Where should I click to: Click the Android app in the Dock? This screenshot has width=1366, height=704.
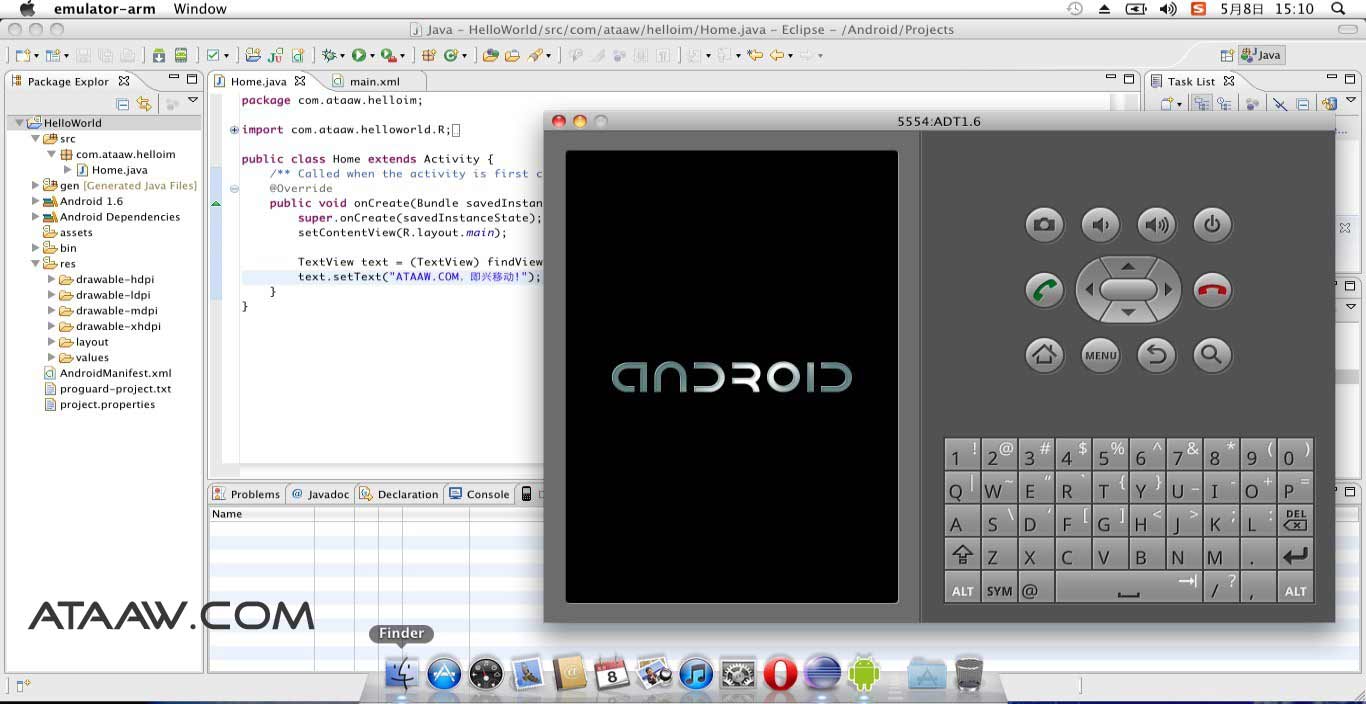(x=863, y=672)
